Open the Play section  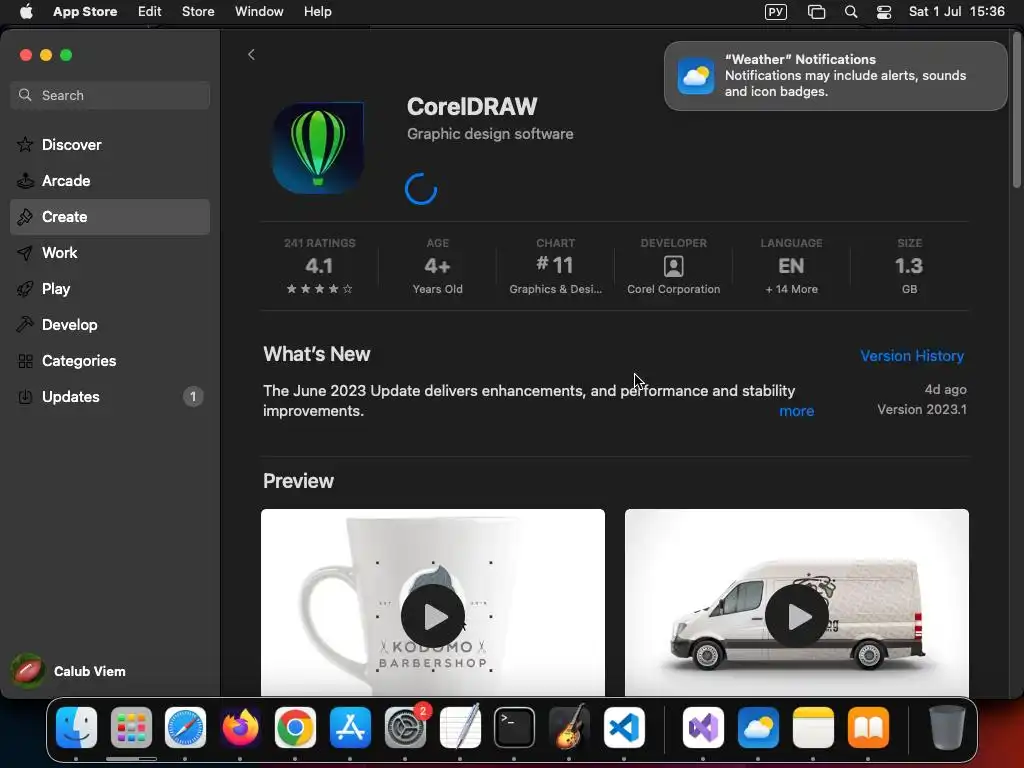[110, 289]
